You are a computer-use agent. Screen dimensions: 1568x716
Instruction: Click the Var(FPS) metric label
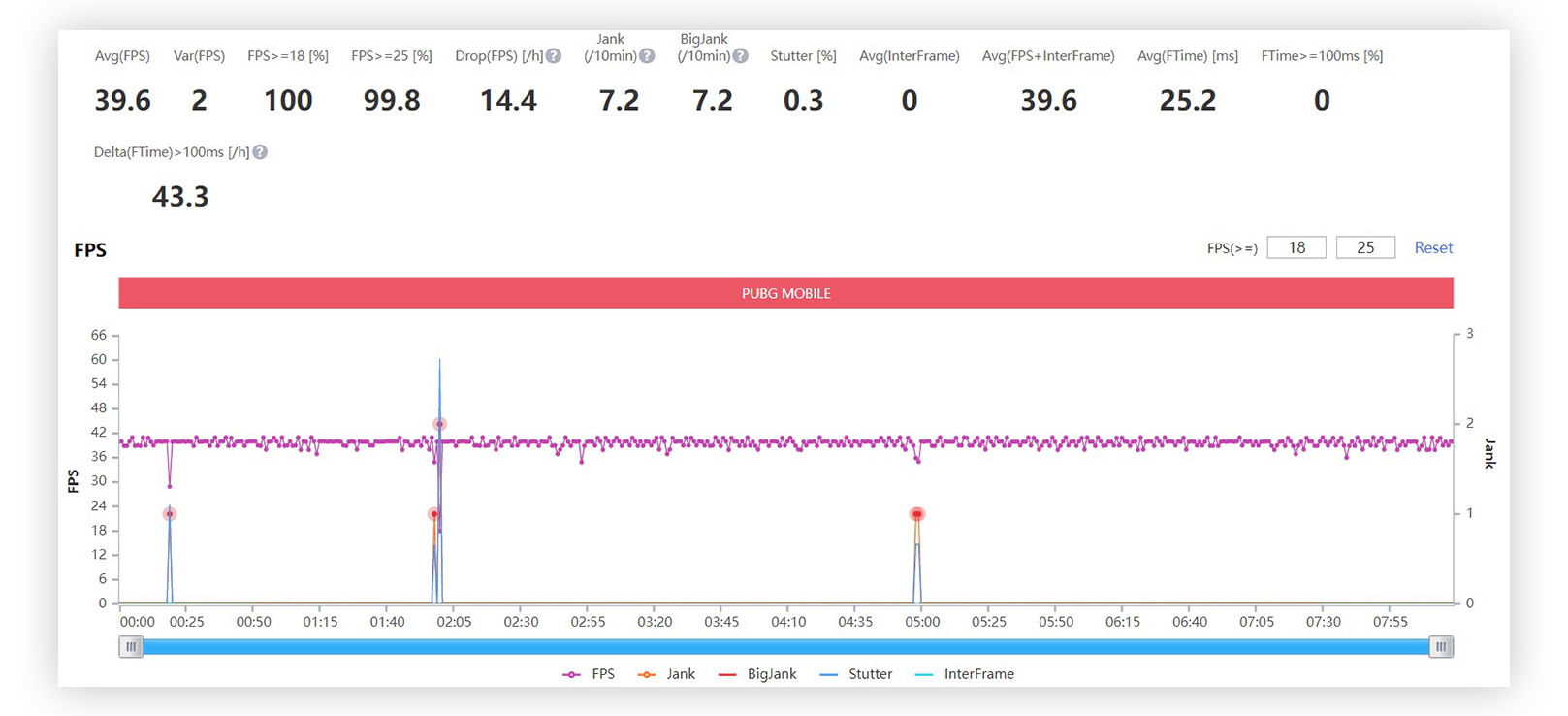(199, 56)
